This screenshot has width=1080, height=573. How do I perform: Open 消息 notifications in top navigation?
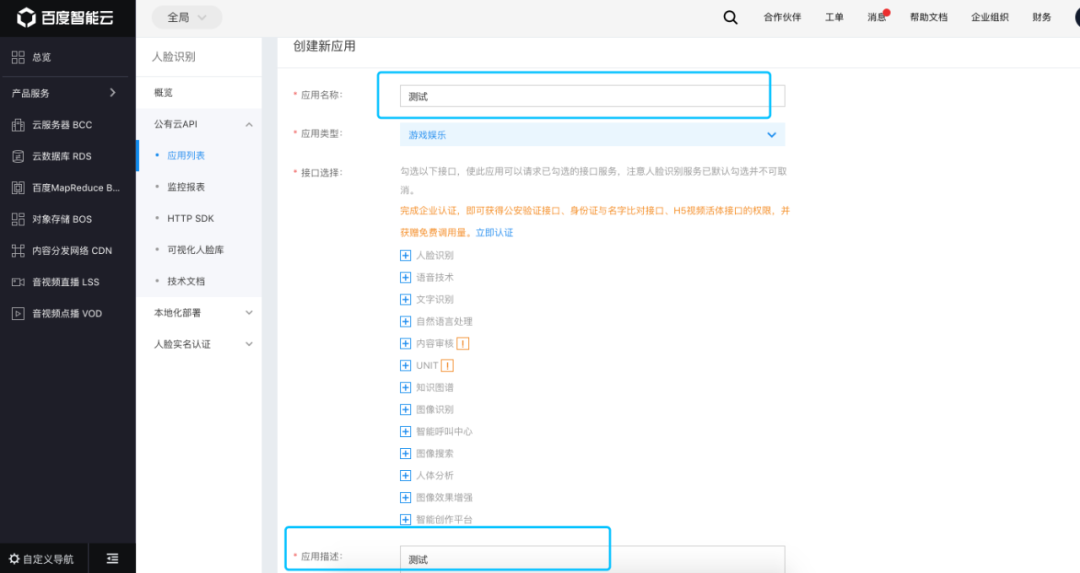coord(877,17)
